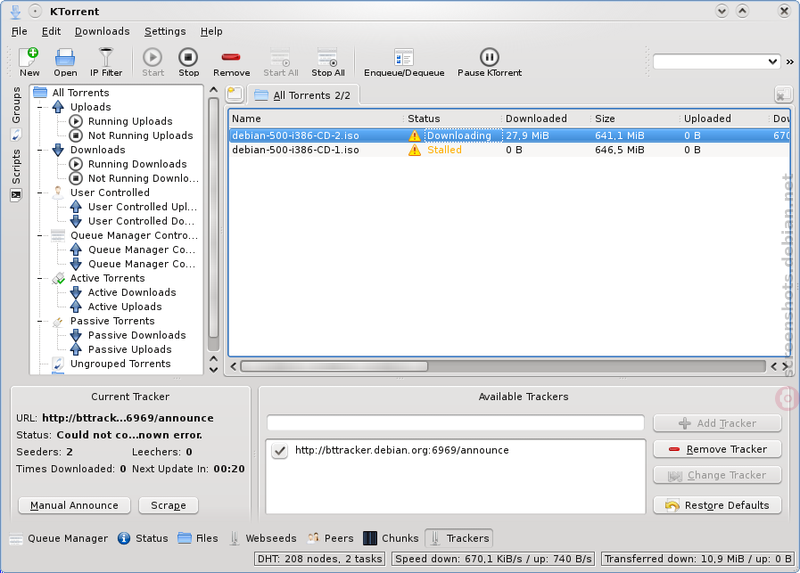Toggle the bttracker.debian.org tracker checkbox
This screenshot has width=800, height=573.
280,451
